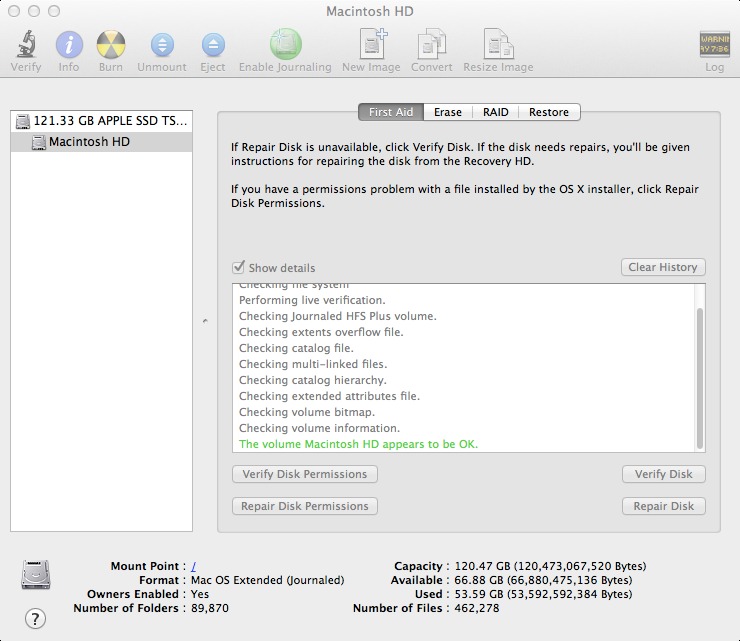
Task: Click the Number of Folders value 89,870
Action: point(210,608)
